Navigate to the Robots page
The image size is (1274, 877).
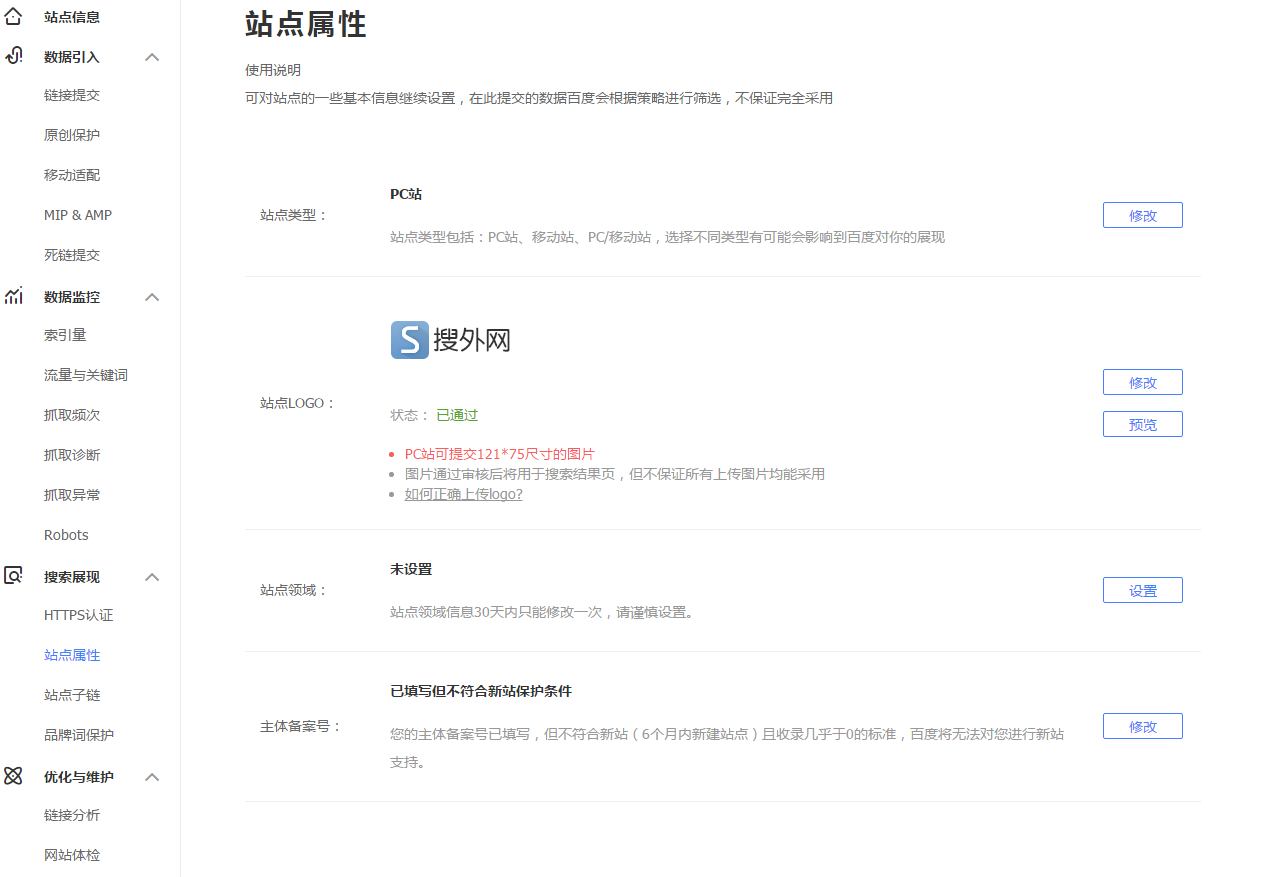click(66, 534)
